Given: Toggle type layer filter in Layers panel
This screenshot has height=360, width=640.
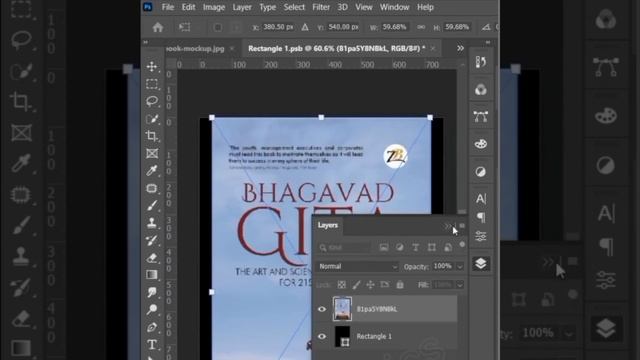Looking at the screenshot, I should [x=416, y=247].
